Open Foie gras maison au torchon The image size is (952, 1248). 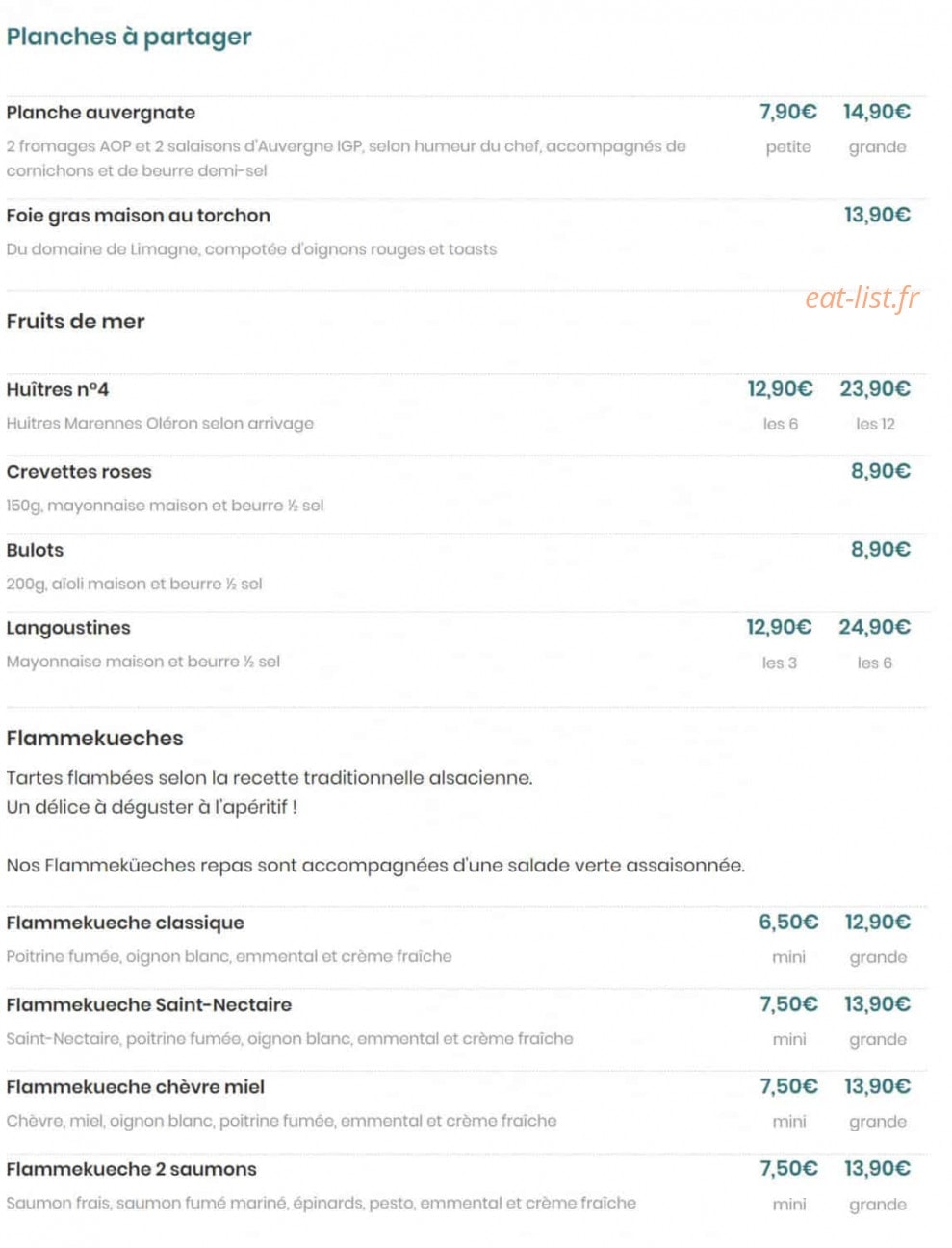(x=139, y=216)
